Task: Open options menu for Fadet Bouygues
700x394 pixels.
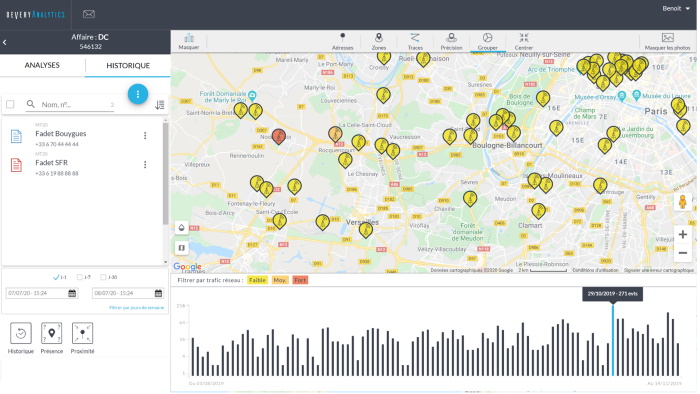Action: (x=145, y=136)
